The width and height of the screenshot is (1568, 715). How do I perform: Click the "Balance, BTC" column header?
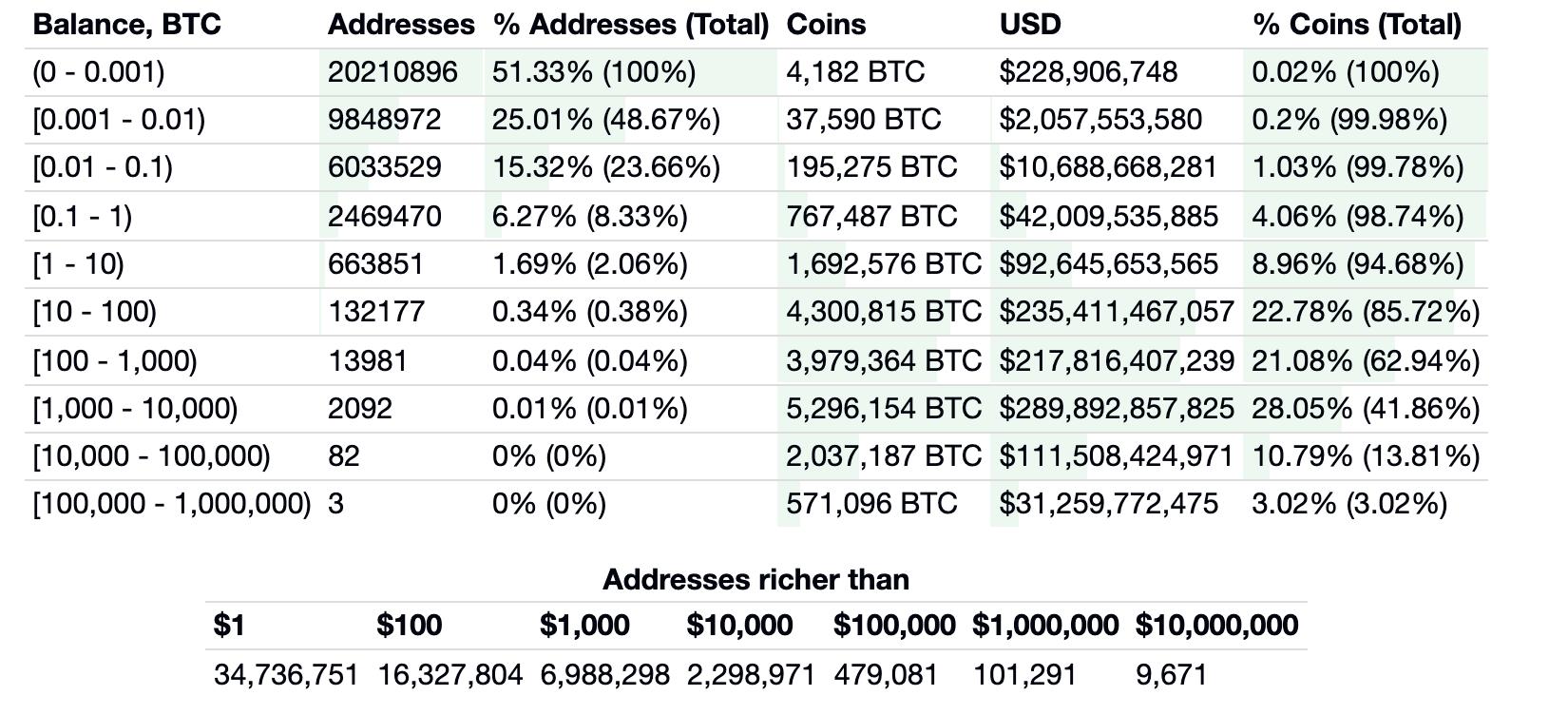[x=126, y=24]
